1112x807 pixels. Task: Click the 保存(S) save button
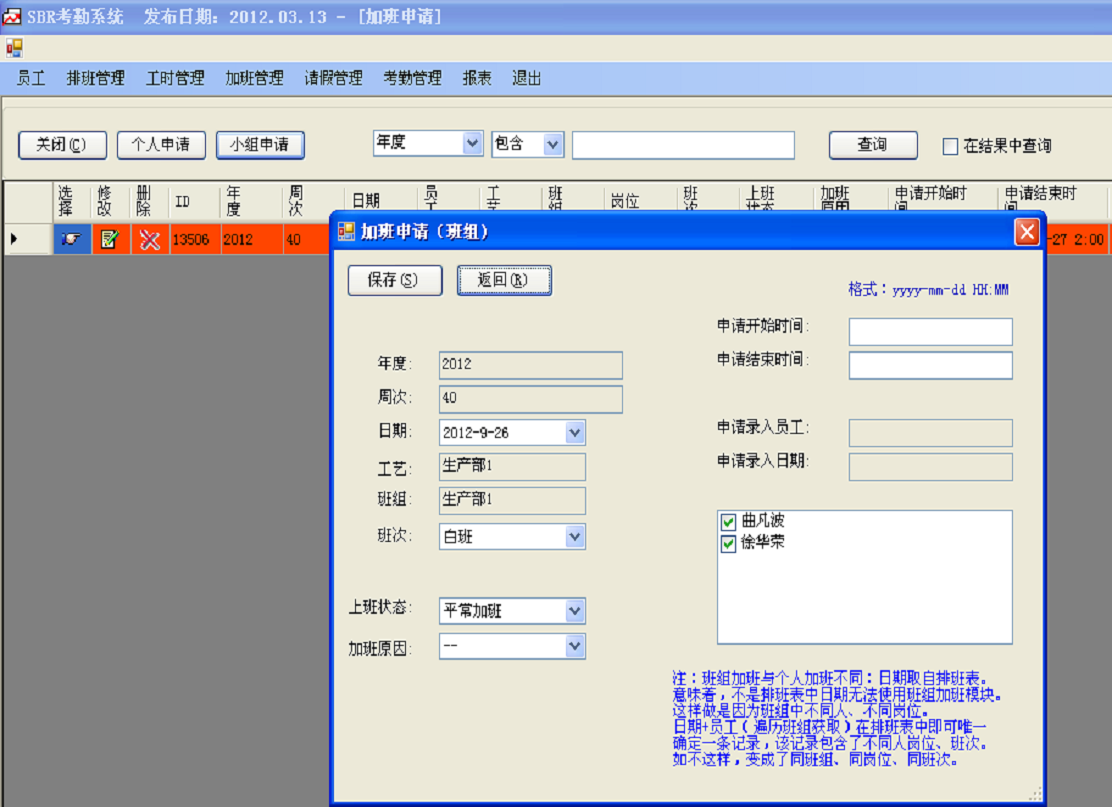[x=394, y=280]
